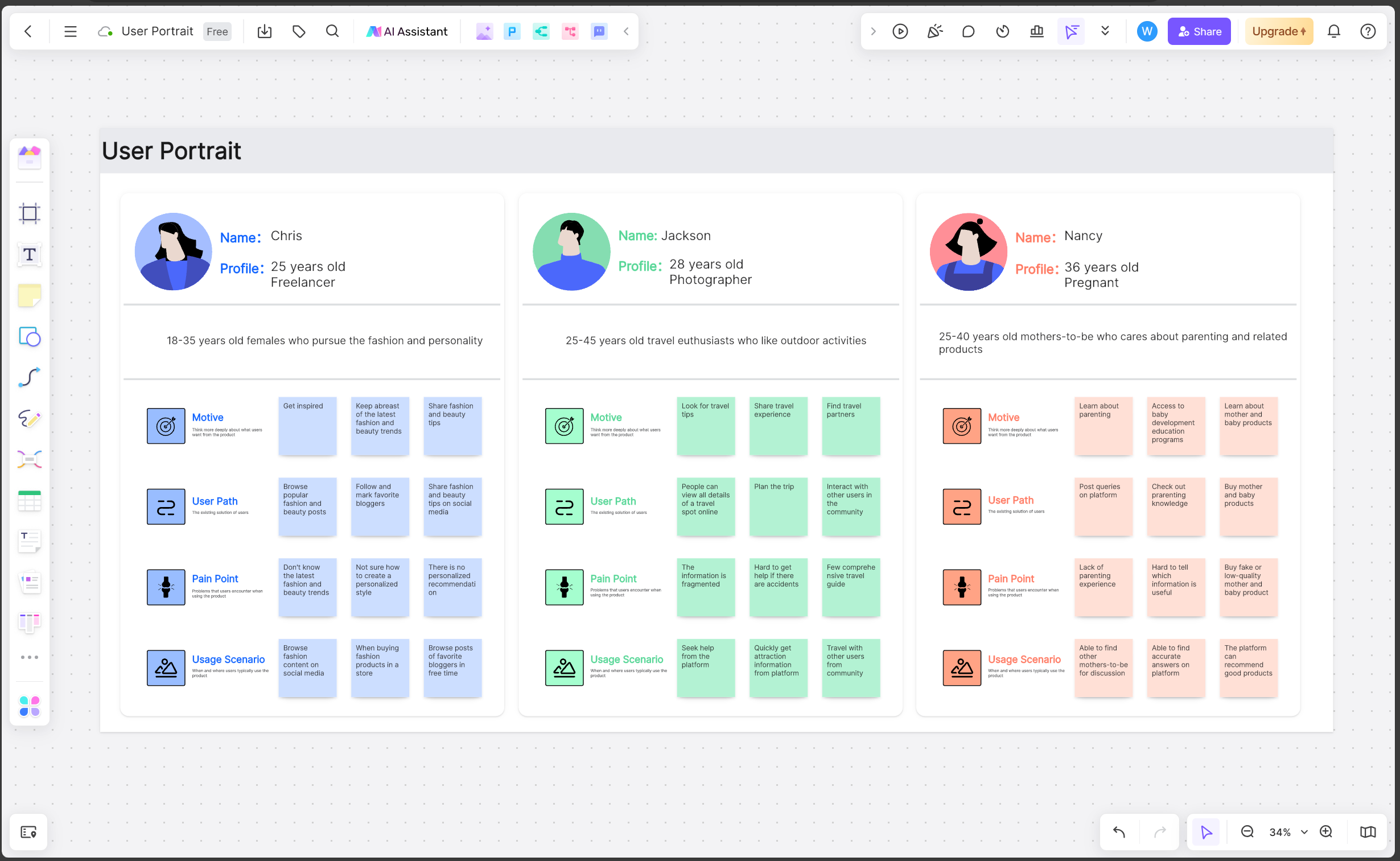This screenshot has width=1400, height=861.
Task: Open the hamburger menu top-left
Action: 71,31
